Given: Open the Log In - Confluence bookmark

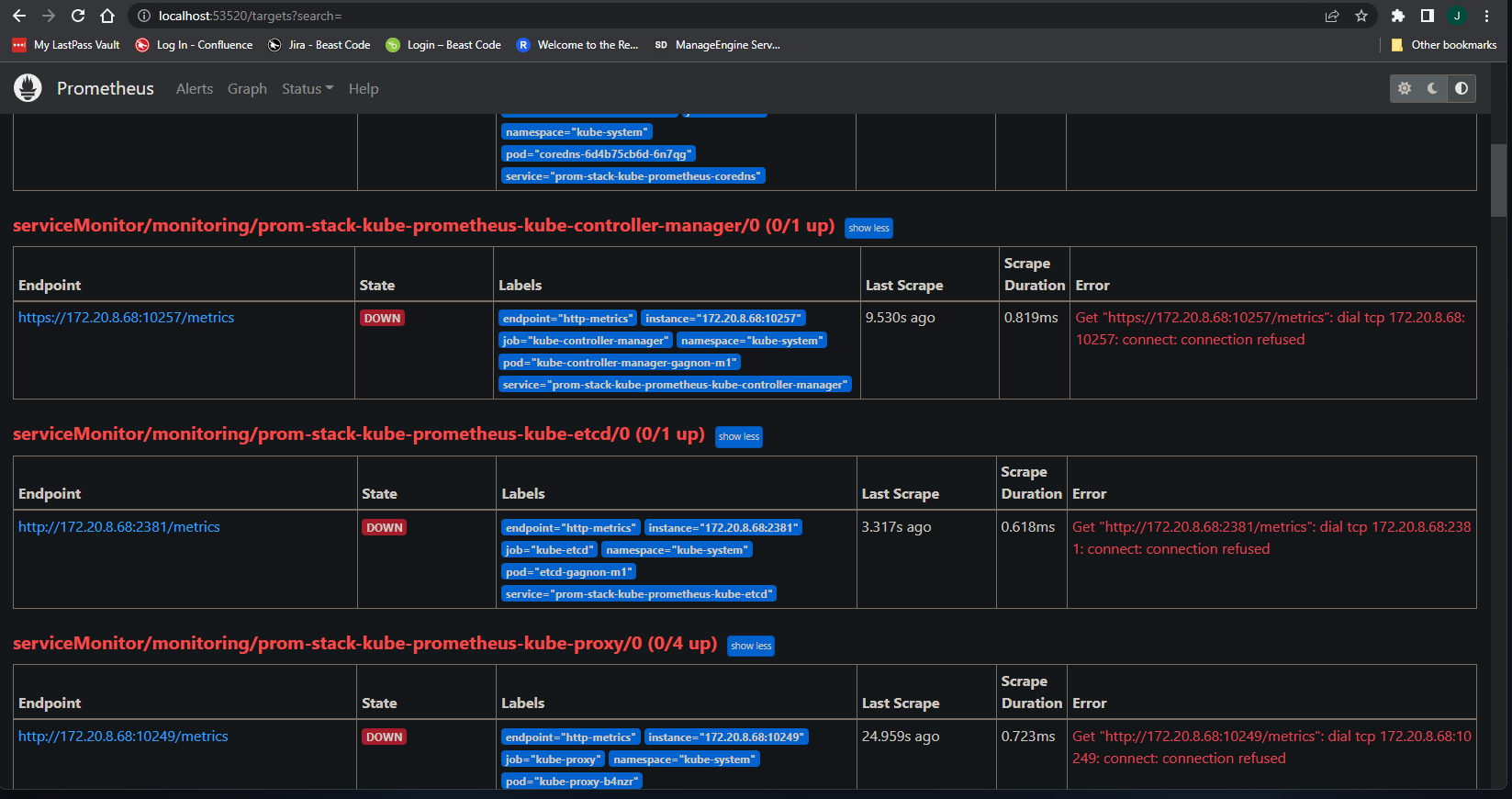Looking at the screenshot, I should click(194, 45).
